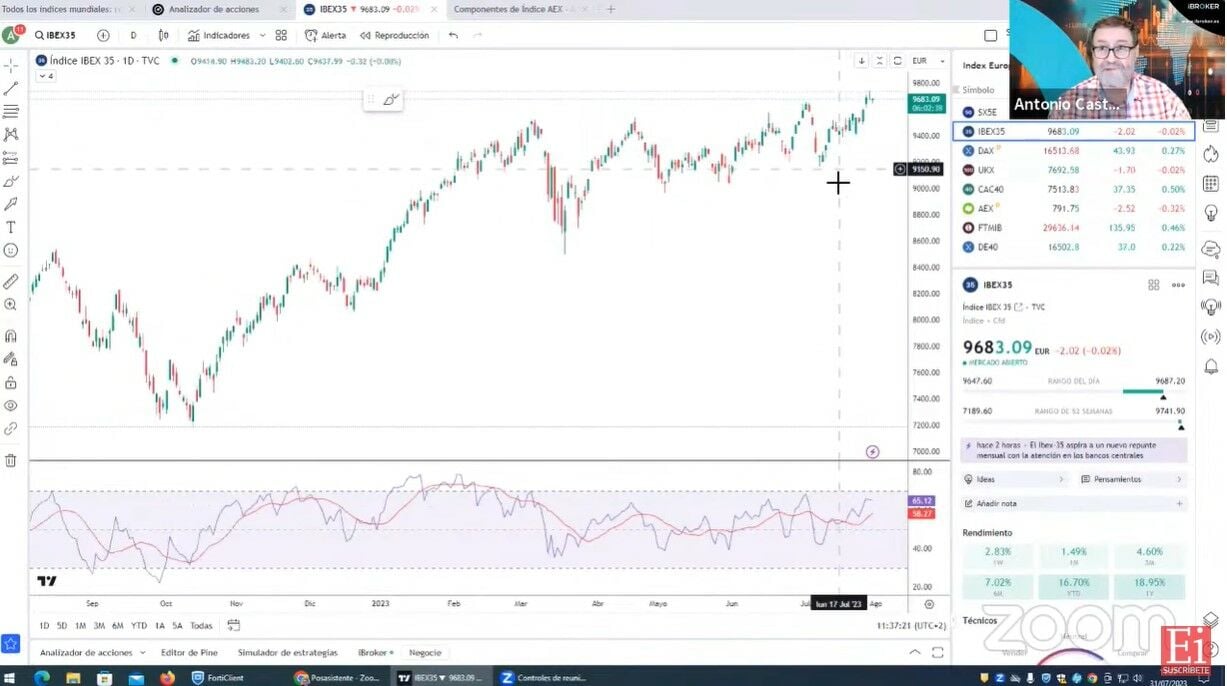The width and height of the screenshot is (1227, 686).
Task: Select UKX row in watchlist
Action: 1073,170
